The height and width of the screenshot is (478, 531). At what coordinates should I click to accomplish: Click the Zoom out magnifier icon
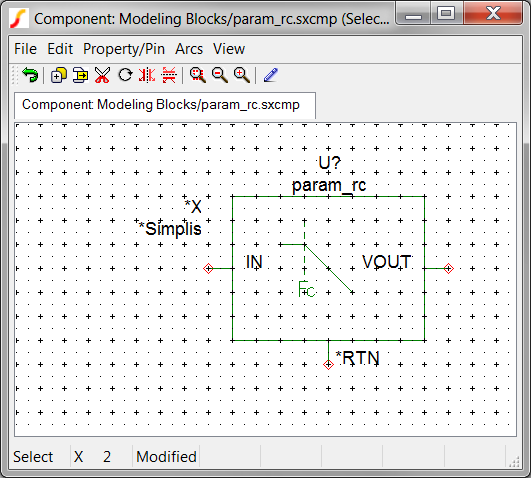pyautogui.click(x=220, y=75)
